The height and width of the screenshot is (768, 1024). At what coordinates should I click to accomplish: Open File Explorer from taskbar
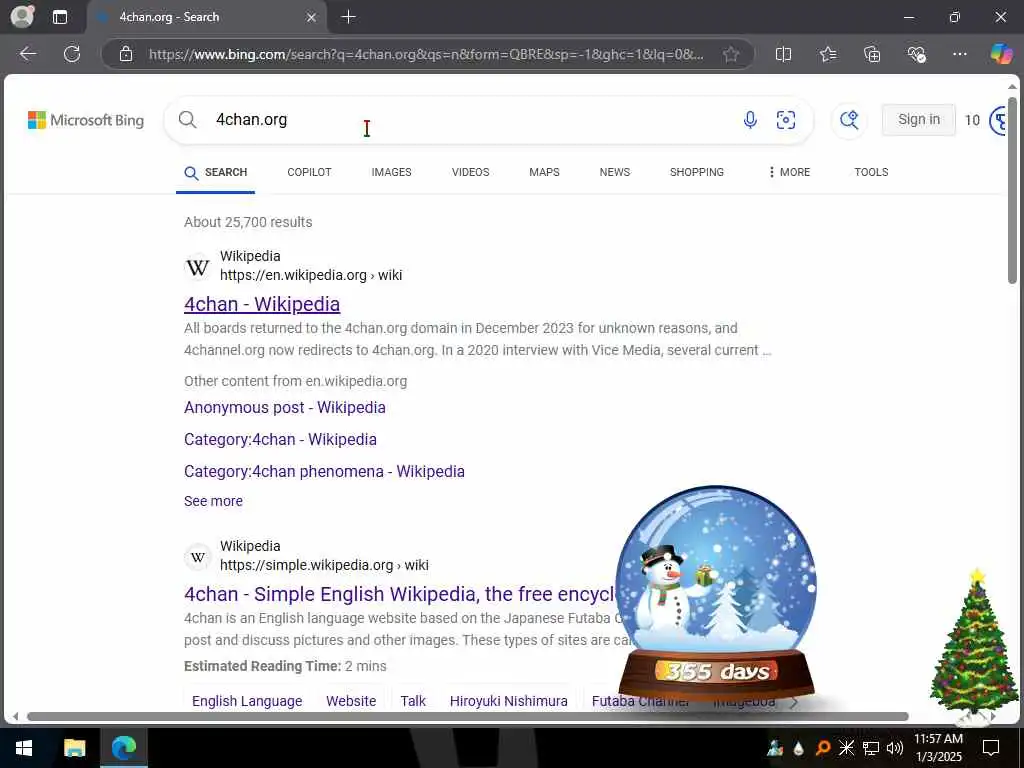(74, 748)
